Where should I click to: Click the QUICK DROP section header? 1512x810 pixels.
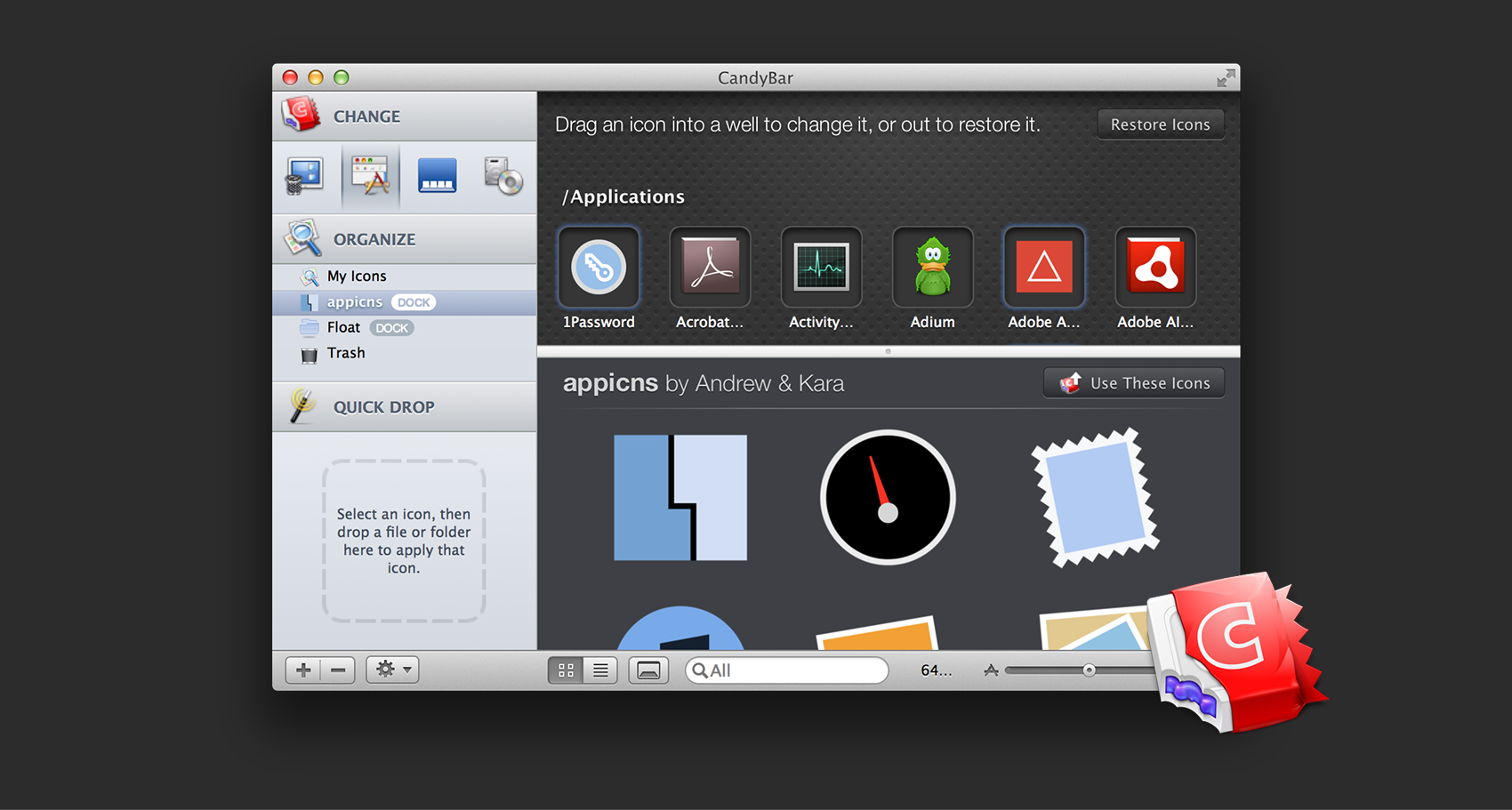(405, 407)
